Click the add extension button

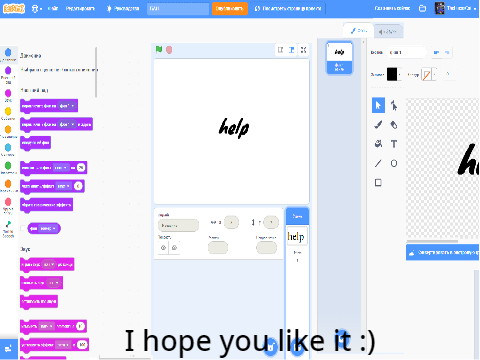click(9, 349)
